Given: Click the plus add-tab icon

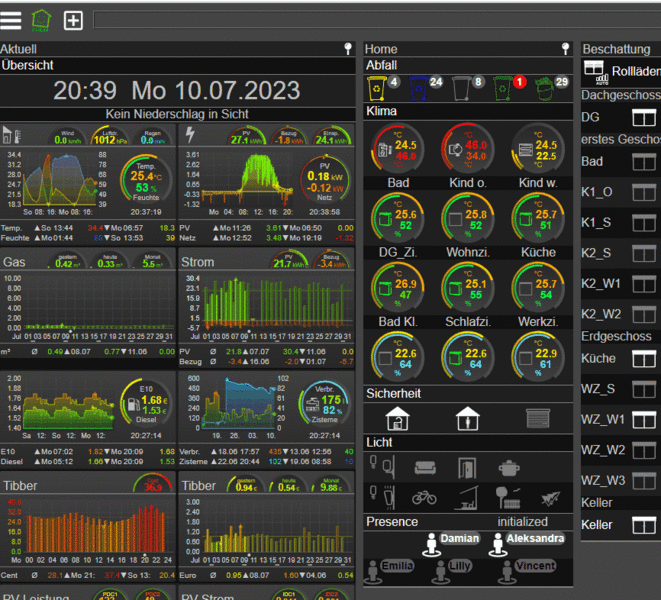Looking at the screenshot, I should [73, 20].
